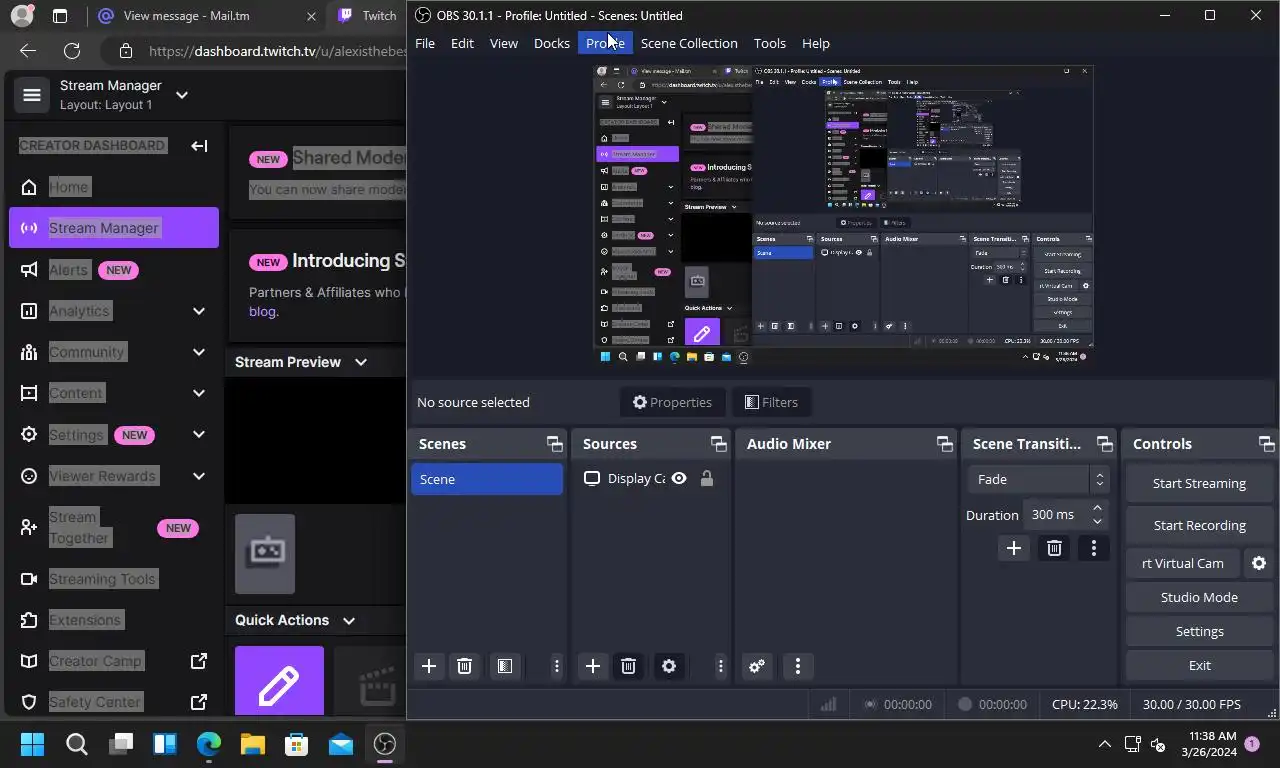Open advanced audio properties gears icon
1280x768 pixels.
(757, 666)
